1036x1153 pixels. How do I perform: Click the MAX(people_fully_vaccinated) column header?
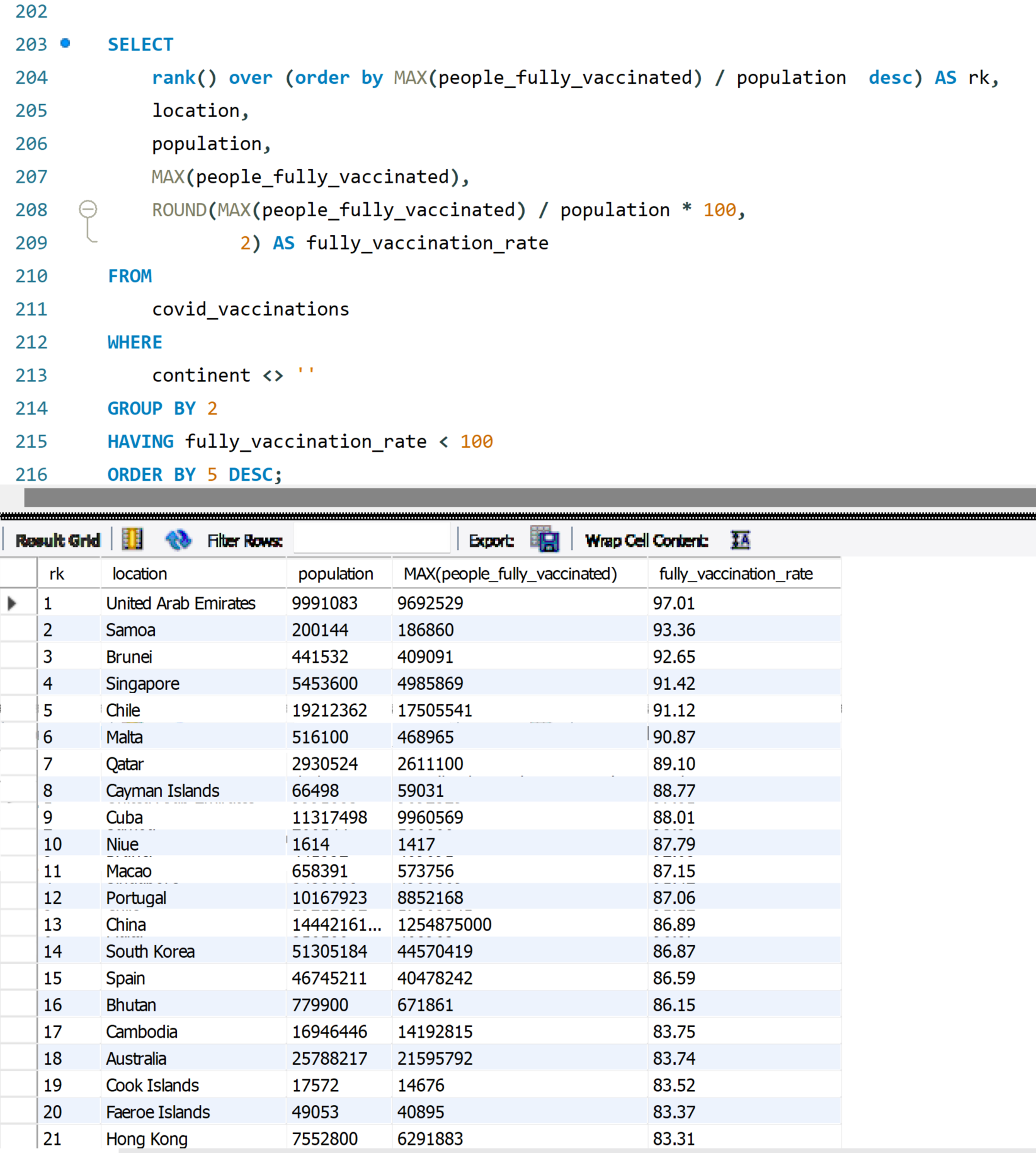tap(510, 573)
